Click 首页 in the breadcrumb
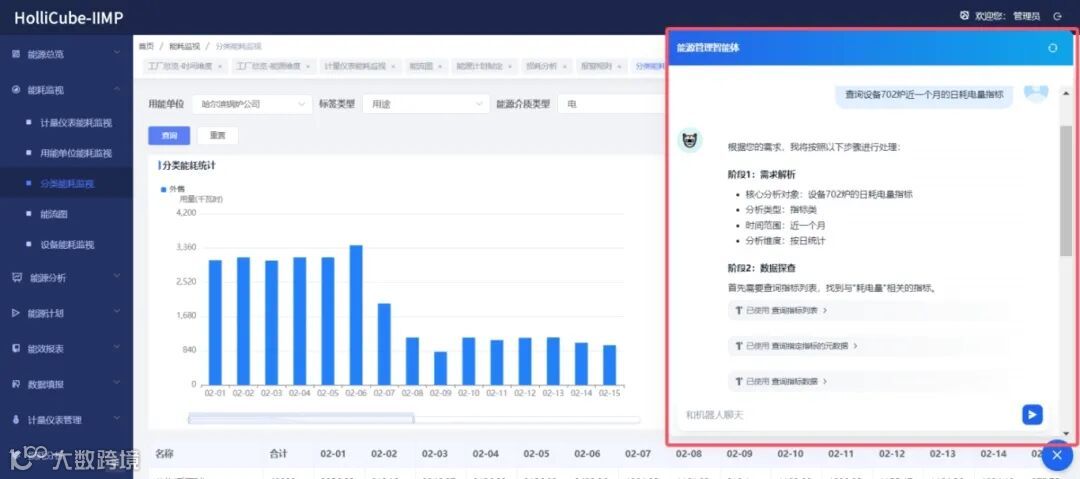Viewport: 1080px width, 479px height. tap(146, 47)
